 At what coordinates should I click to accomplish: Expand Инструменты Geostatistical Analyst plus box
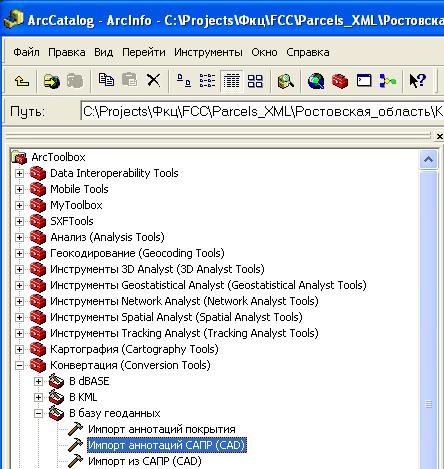[x=19, y=285]
